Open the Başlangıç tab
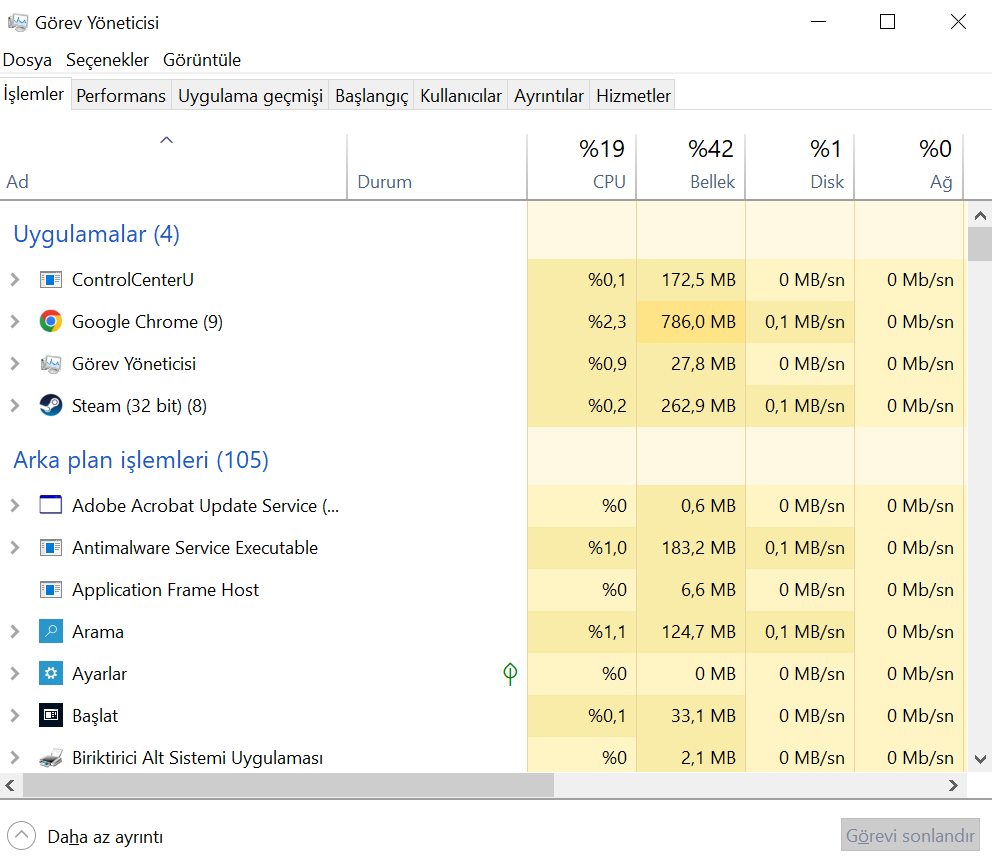This screenshot has height=866, width=992. tap(371, 96)
